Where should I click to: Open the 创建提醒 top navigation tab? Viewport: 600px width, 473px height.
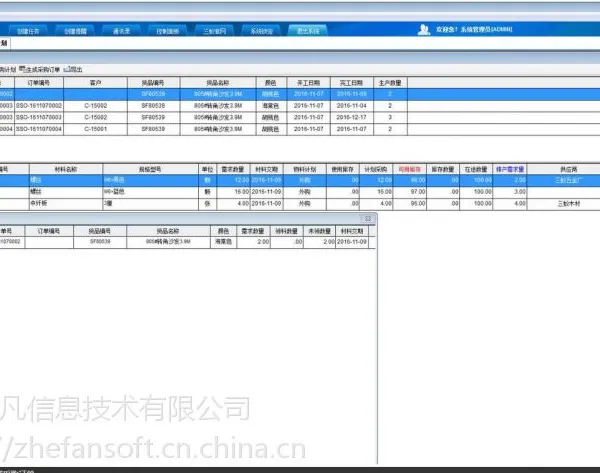tap(75, 31)
